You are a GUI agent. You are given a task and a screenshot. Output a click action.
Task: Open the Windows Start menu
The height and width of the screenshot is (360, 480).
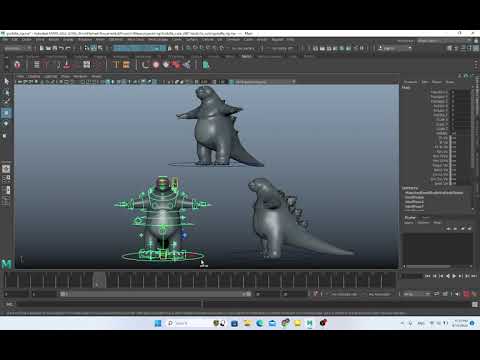click(158, 323)
